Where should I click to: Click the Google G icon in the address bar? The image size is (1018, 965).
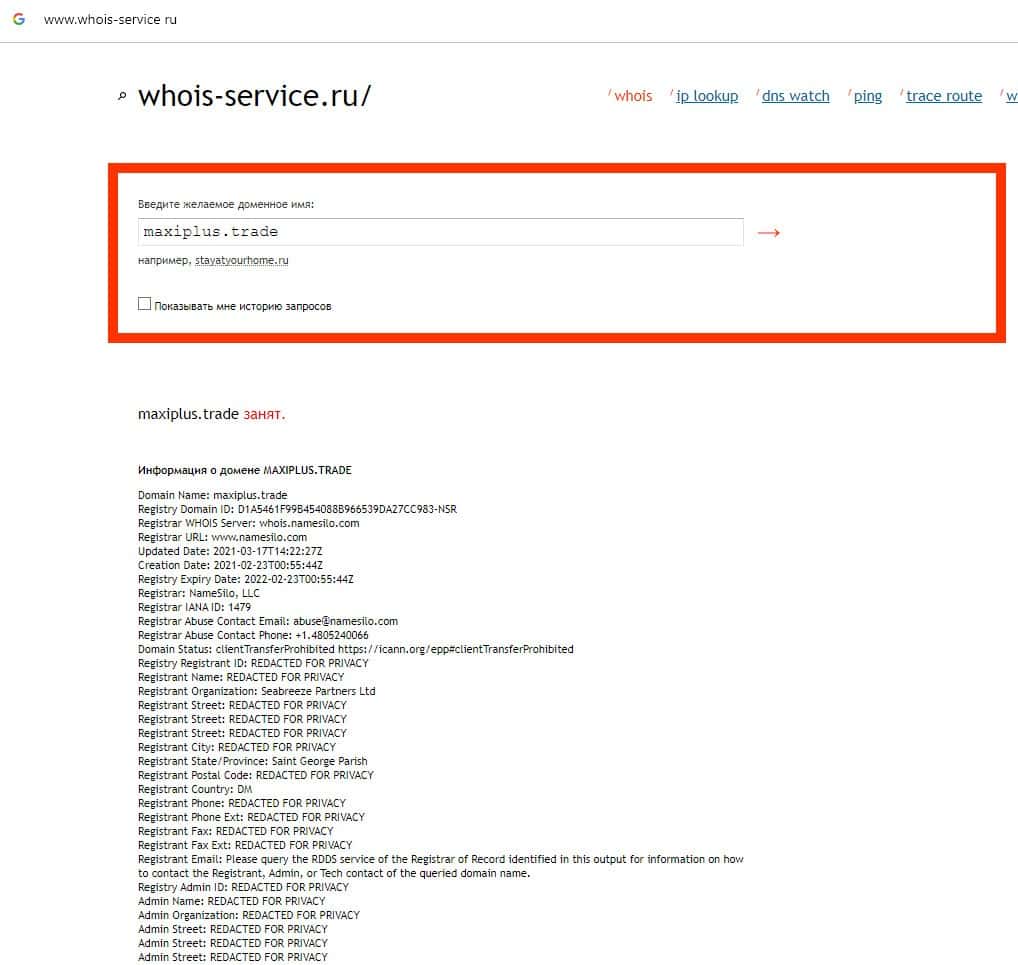pyautogui.click(x=19, y=19)
